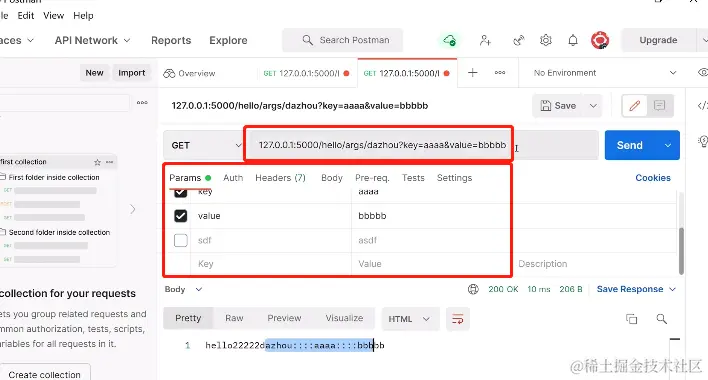The width and height of the screenshot is (708, 380).
Task: Open the notifications bell
Action: pyautogui.click(x=573, y=40)
